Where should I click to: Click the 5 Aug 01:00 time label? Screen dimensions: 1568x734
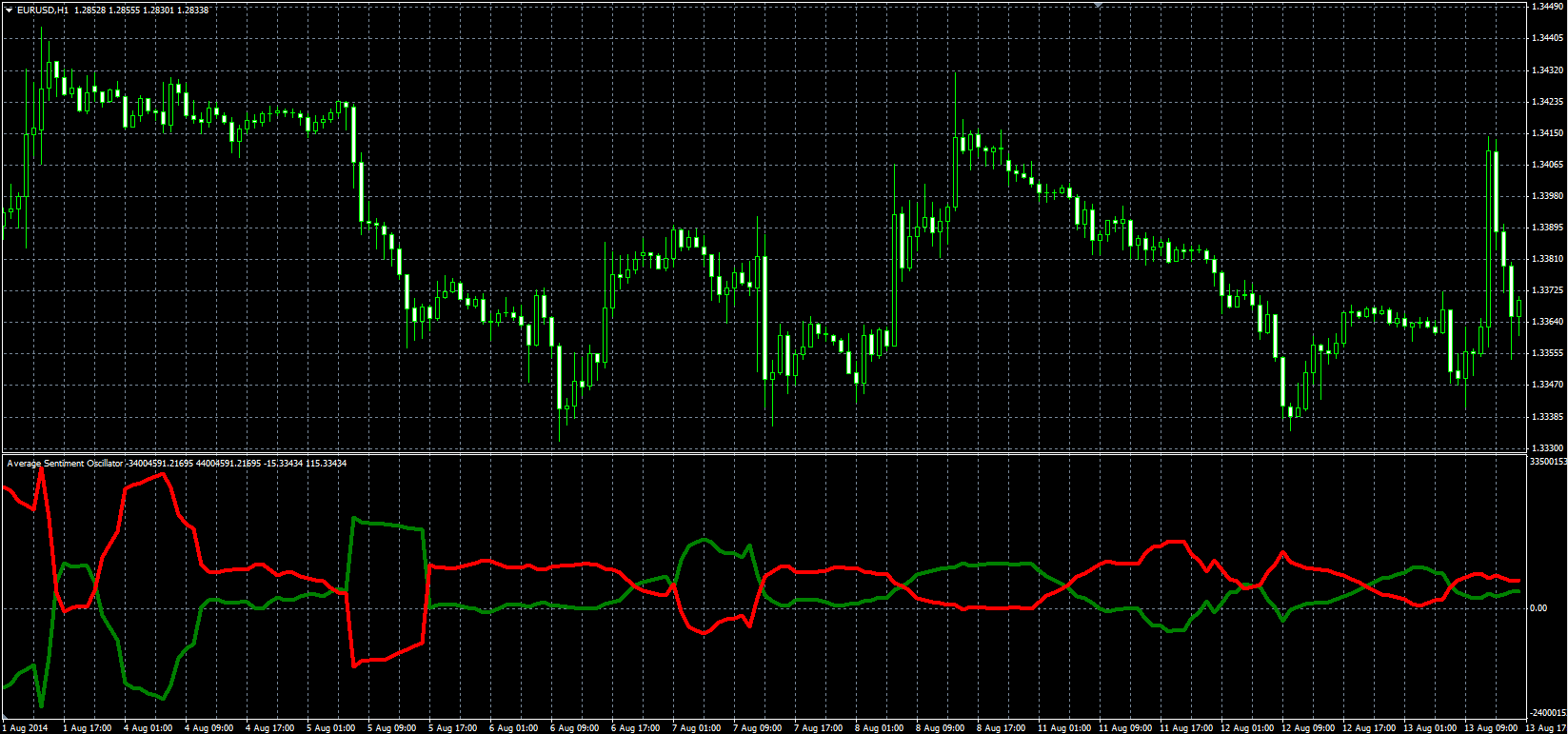pyautogui.click(x=330, y=728)
